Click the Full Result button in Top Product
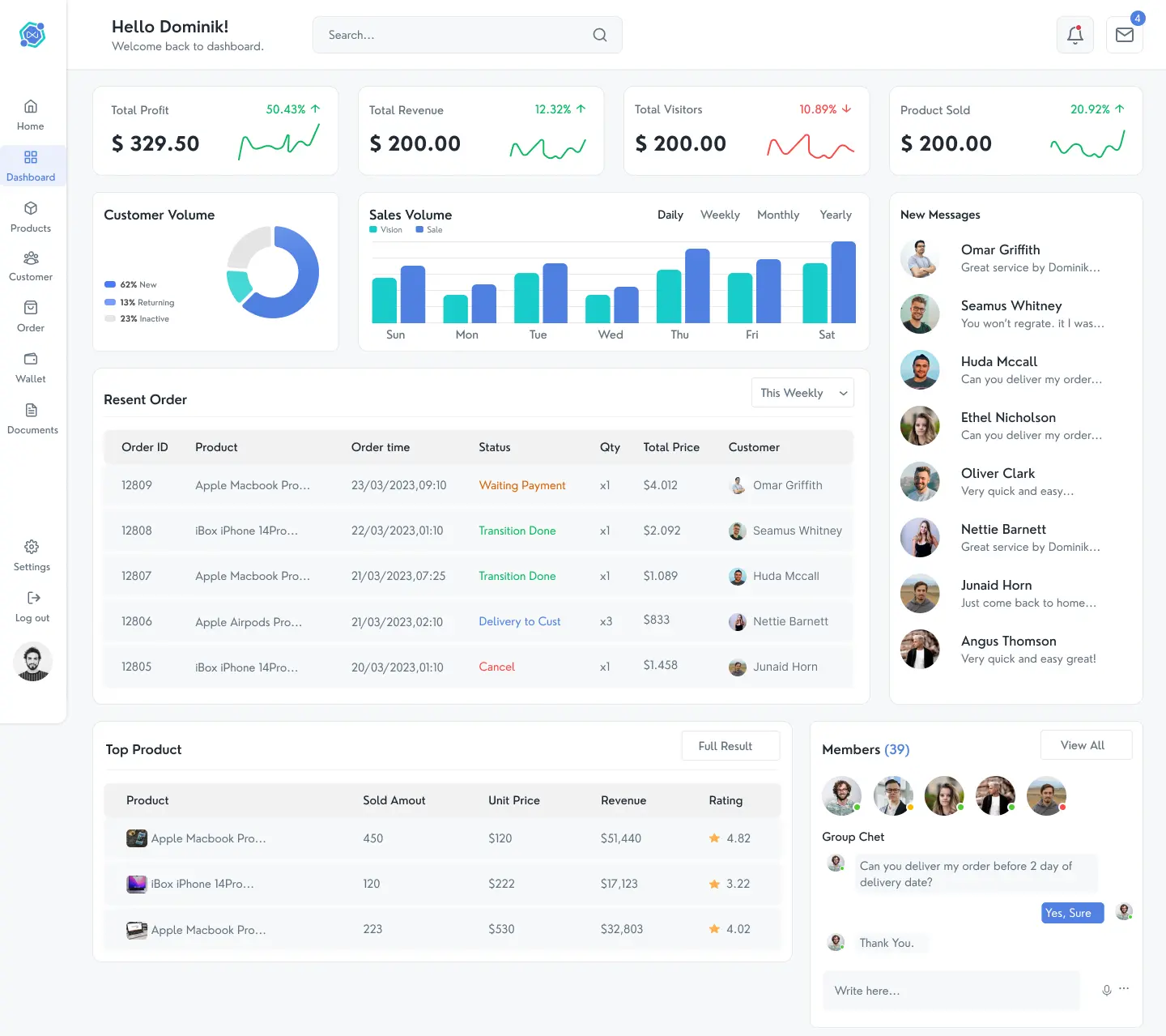 [x=730, y=745]
